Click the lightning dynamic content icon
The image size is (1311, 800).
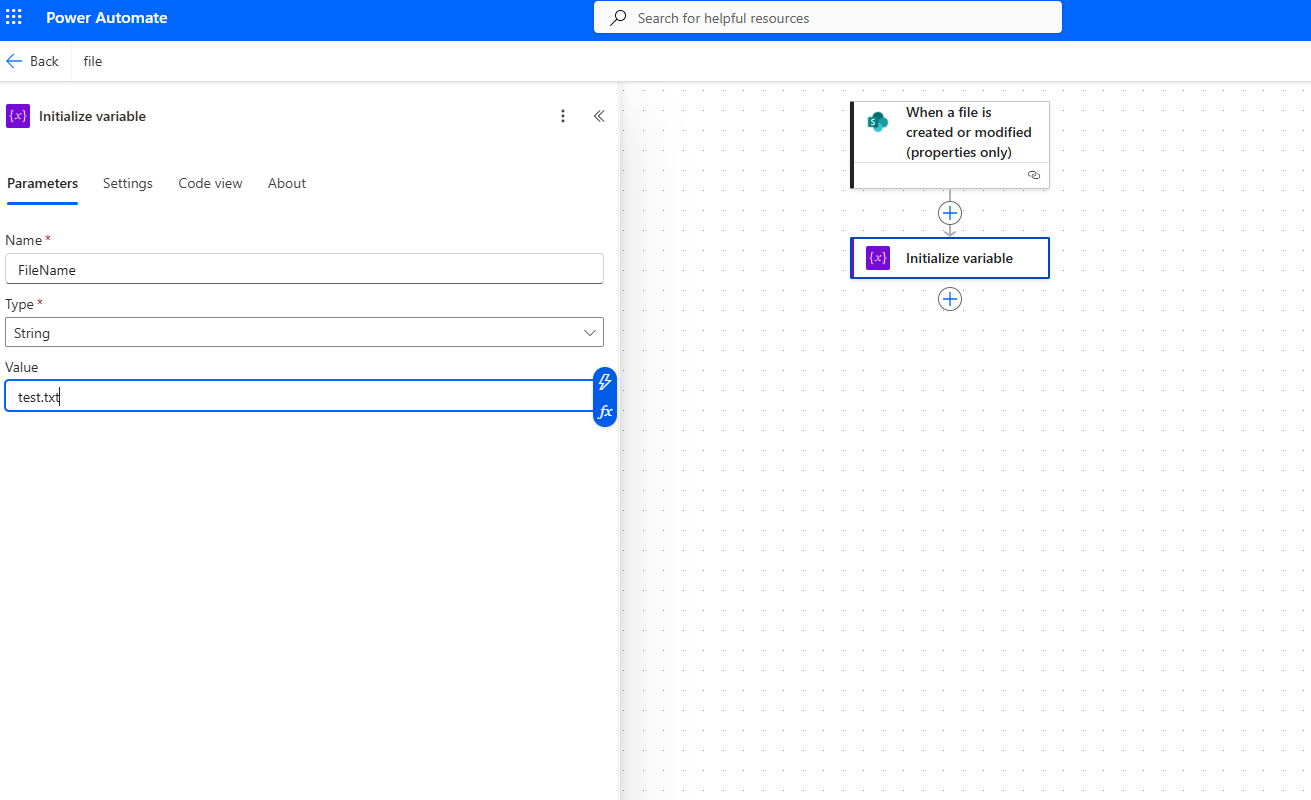point(605,382)
